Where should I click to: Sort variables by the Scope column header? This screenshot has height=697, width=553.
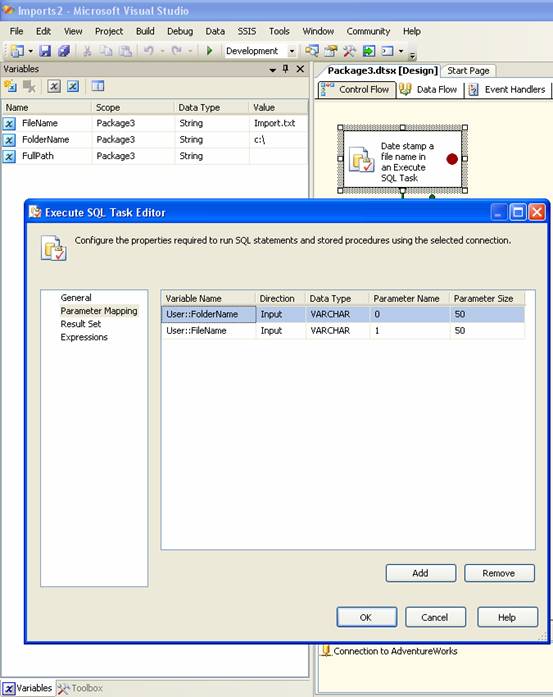[x=132, y=108]
